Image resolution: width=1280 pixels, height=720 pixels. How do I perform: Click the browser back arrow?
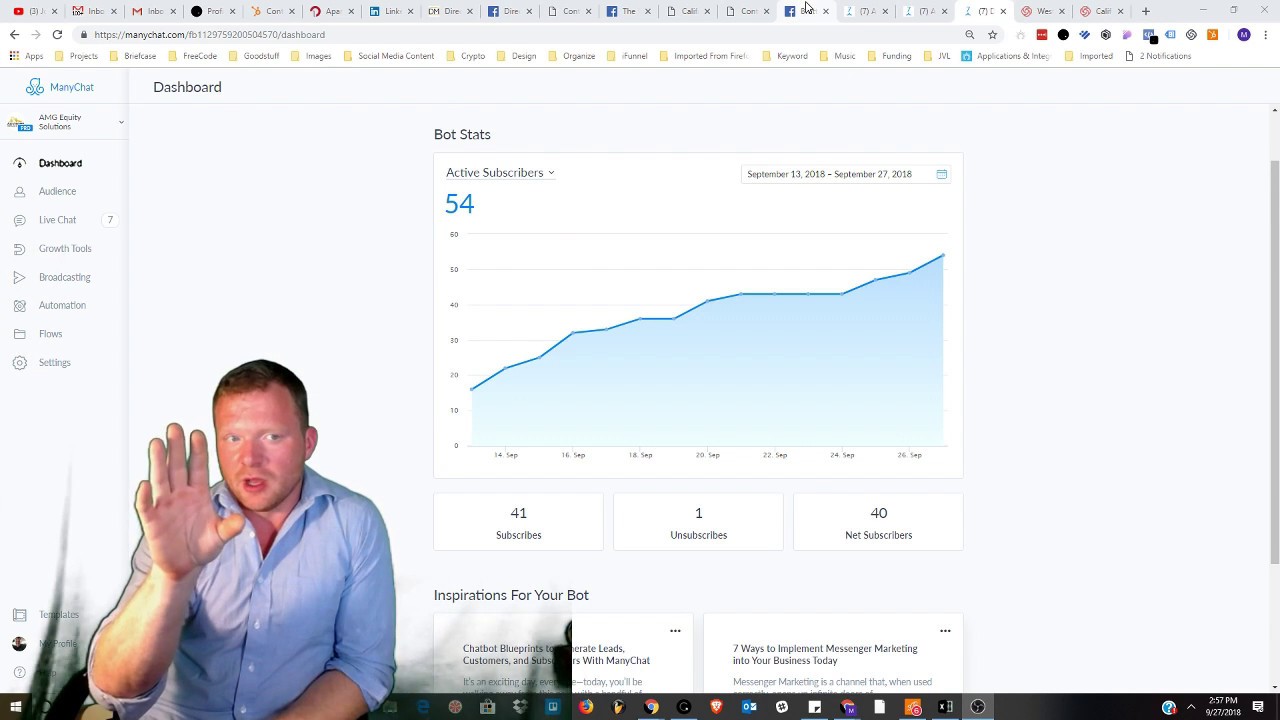pos(14,34)
